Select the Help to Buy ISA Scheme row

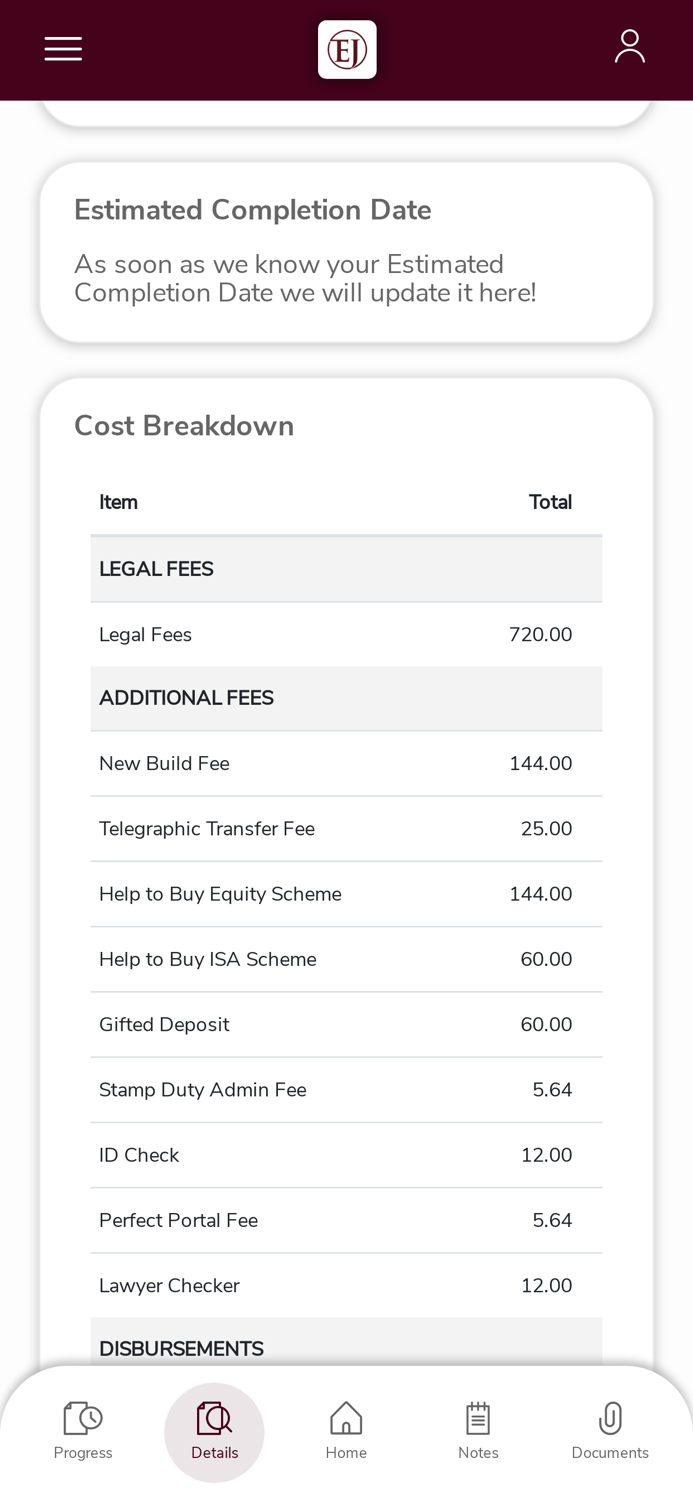pyautogui.click(x=346, y=960)
